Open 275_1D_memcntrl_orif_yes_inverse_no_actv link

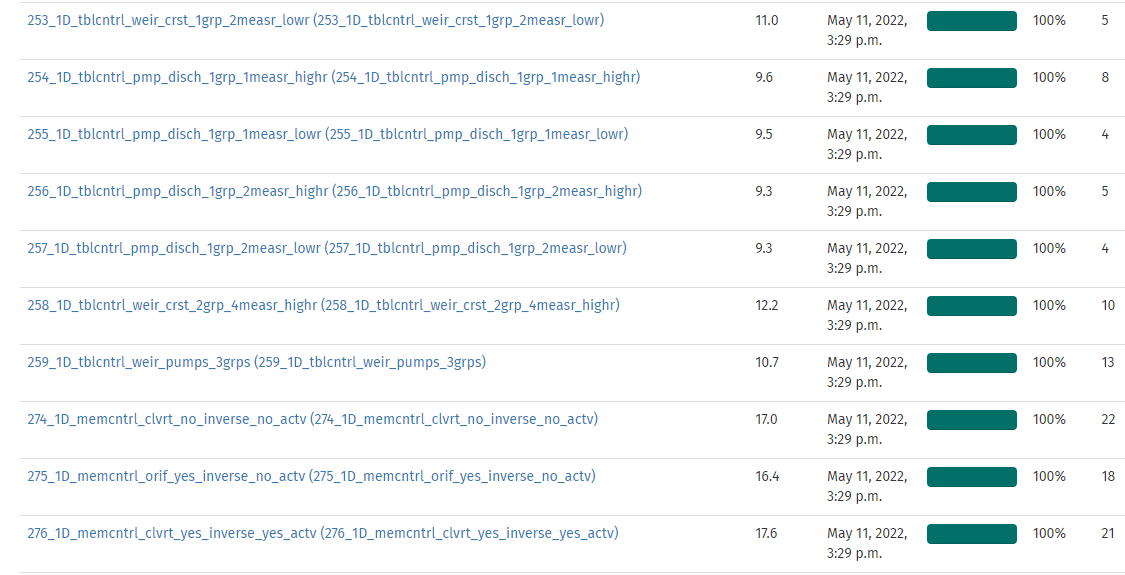point(311,476)
